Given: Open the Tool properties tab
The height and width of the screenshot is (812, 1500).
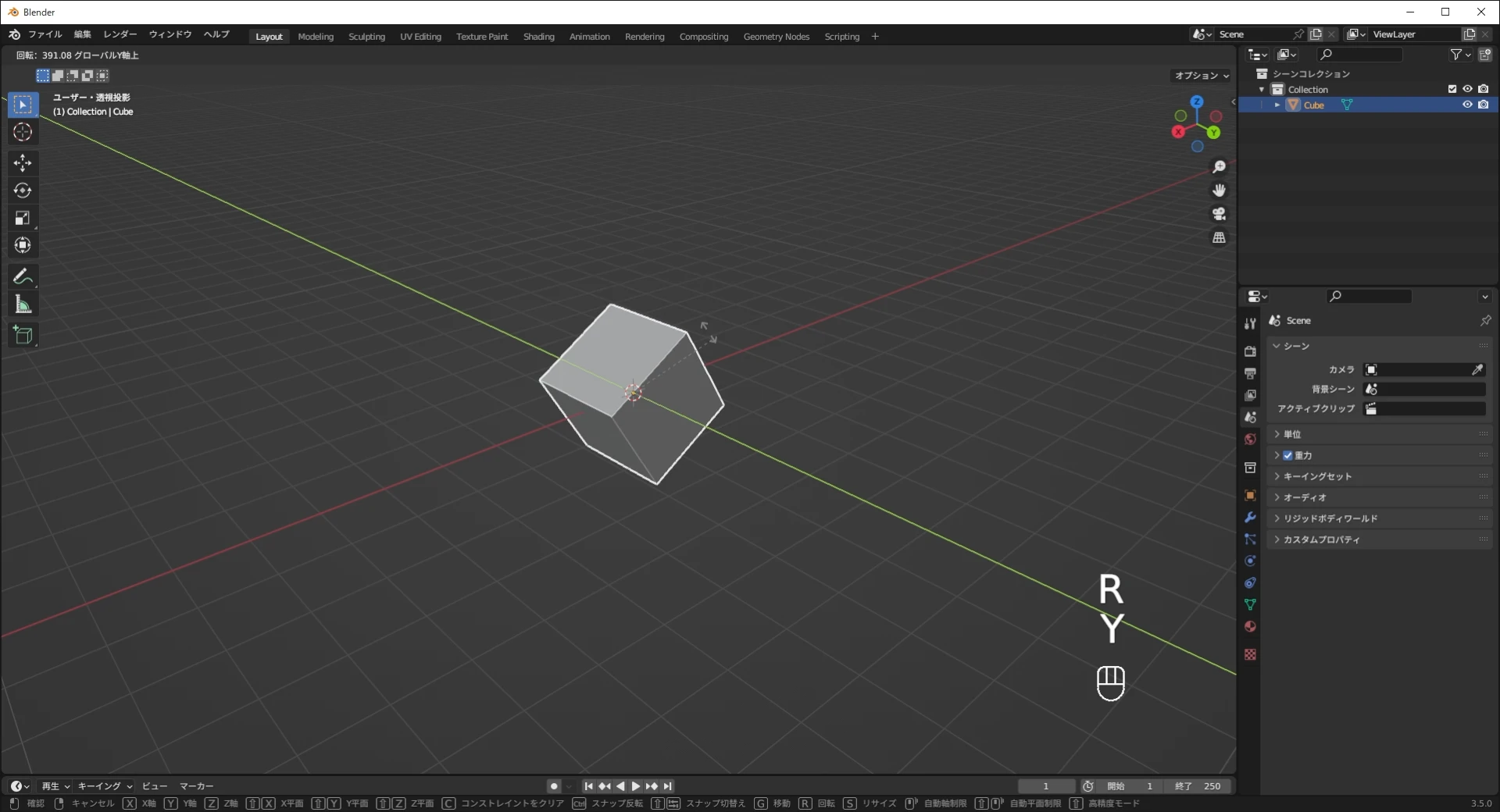Looking at the screenshot, I should pyautogui.click(x=1250, y=323).
